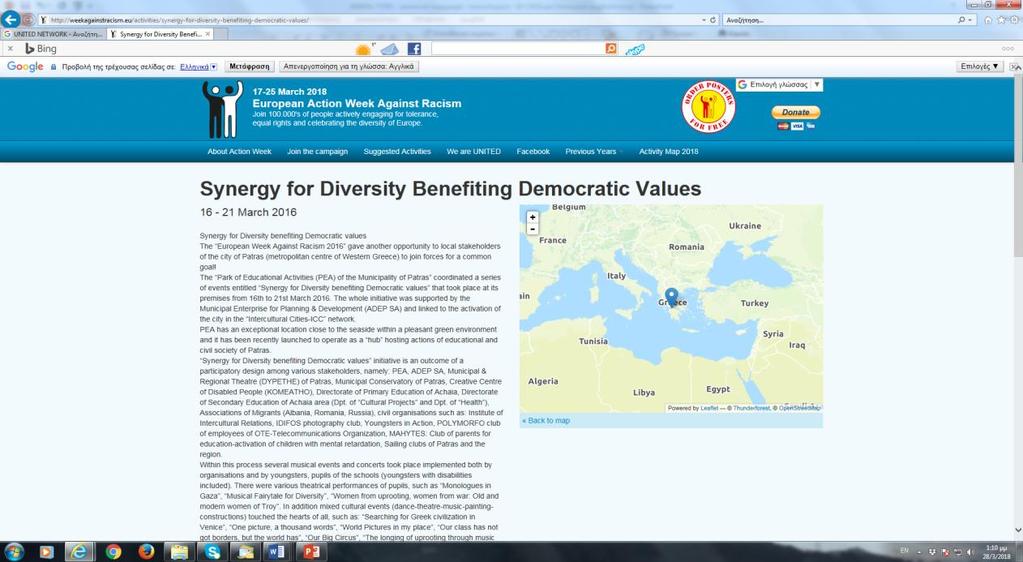Open the Join the campaign menu item

(x=318, y=151)
